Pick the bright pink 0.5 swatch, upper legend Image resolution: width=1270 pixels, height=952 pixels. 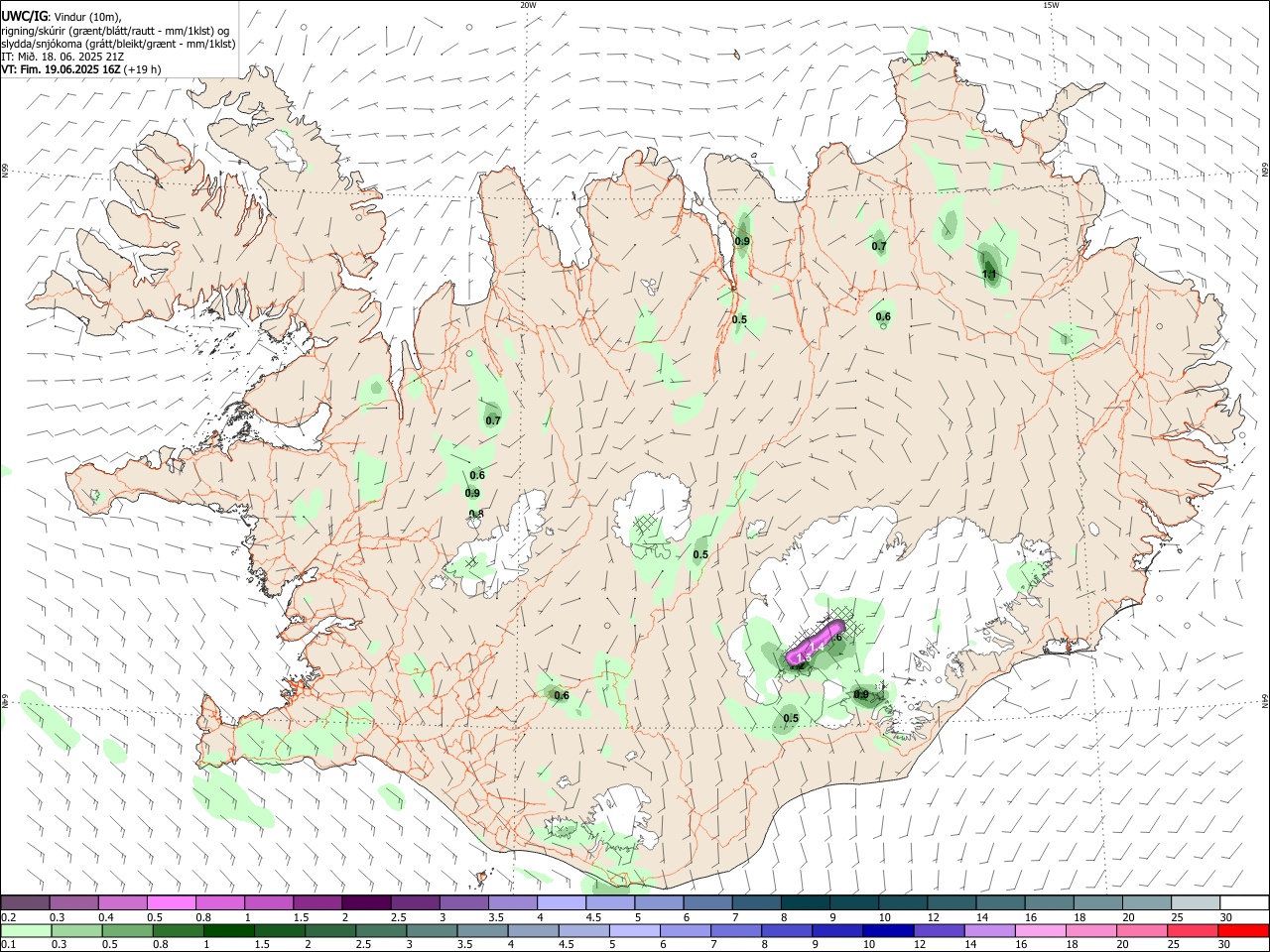(172, 902)
